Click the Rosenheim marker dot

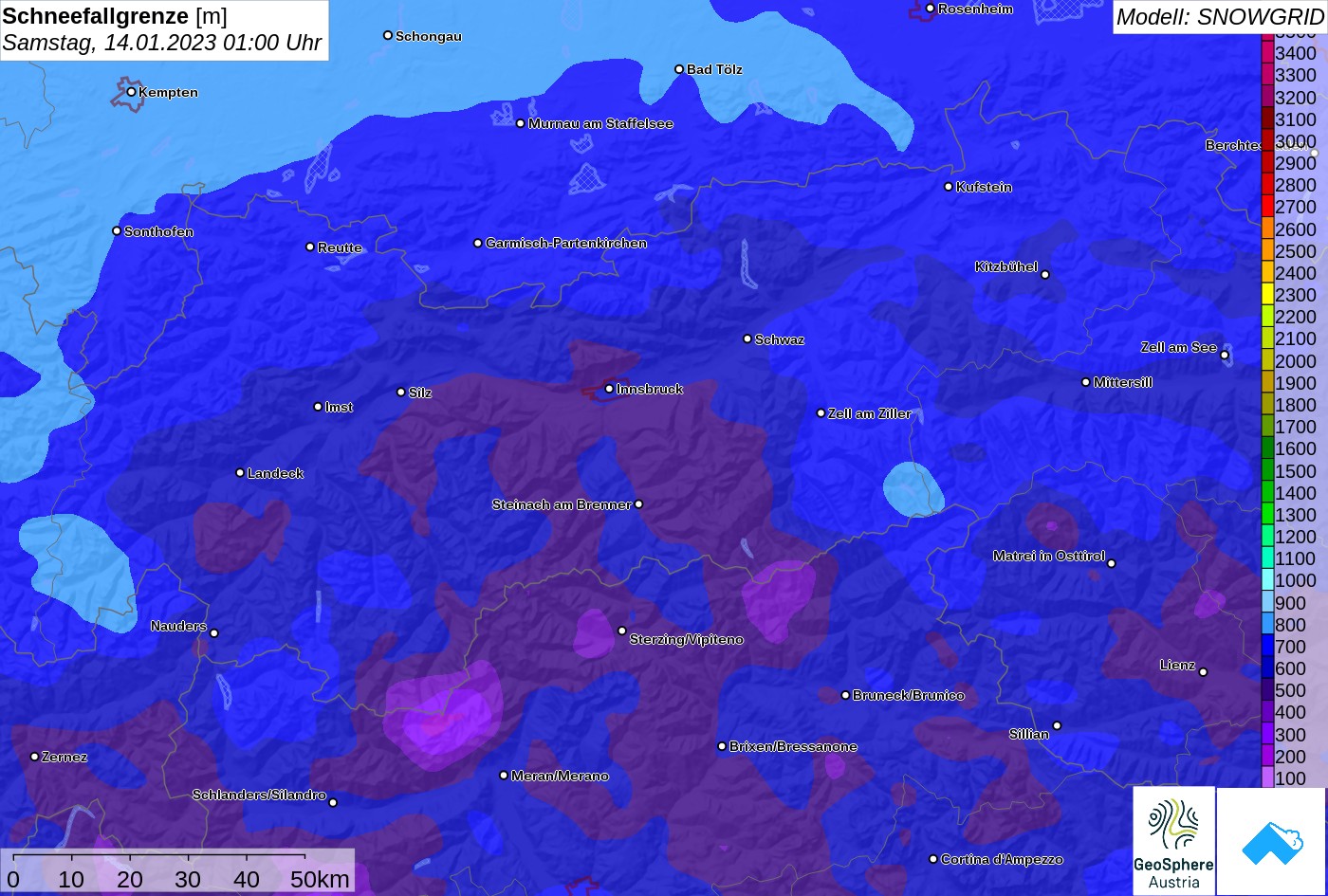[930, 9]
